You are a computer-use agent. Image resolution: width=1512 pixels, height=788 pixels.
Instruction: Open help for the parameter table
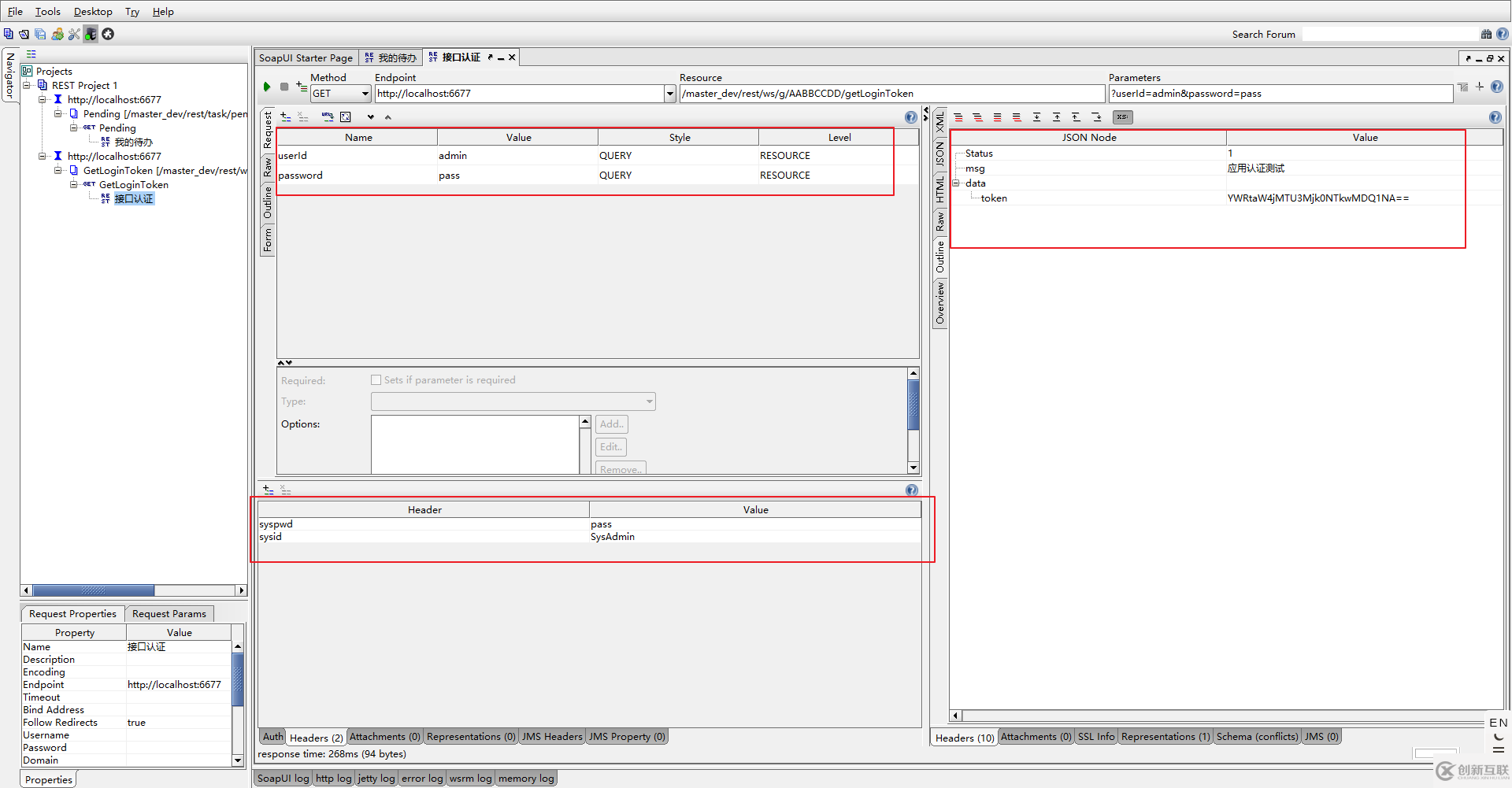click(x=911, y=117)
